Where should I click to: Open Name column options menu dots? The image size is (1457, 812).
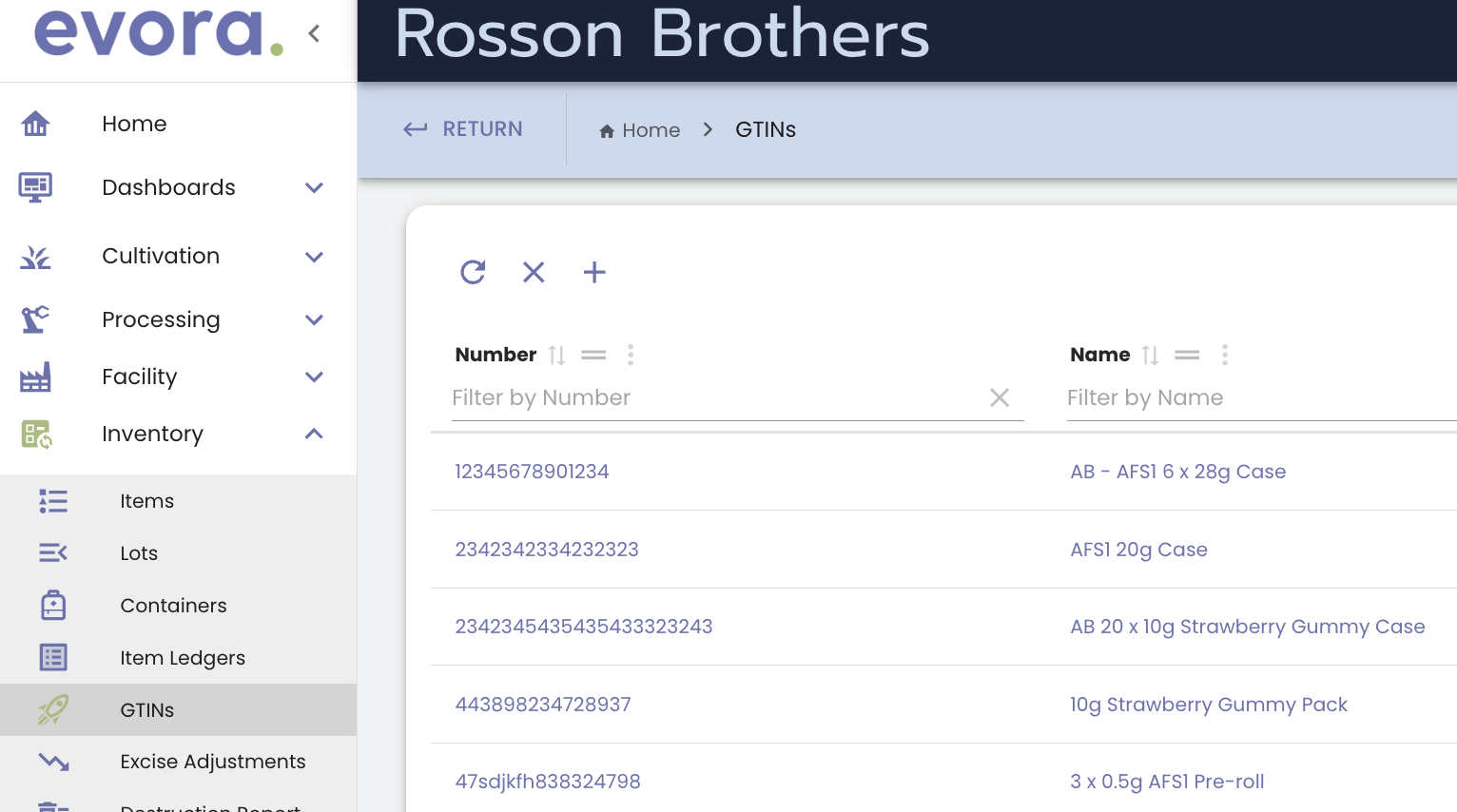pyautogui.click(x=1225, y=355)
